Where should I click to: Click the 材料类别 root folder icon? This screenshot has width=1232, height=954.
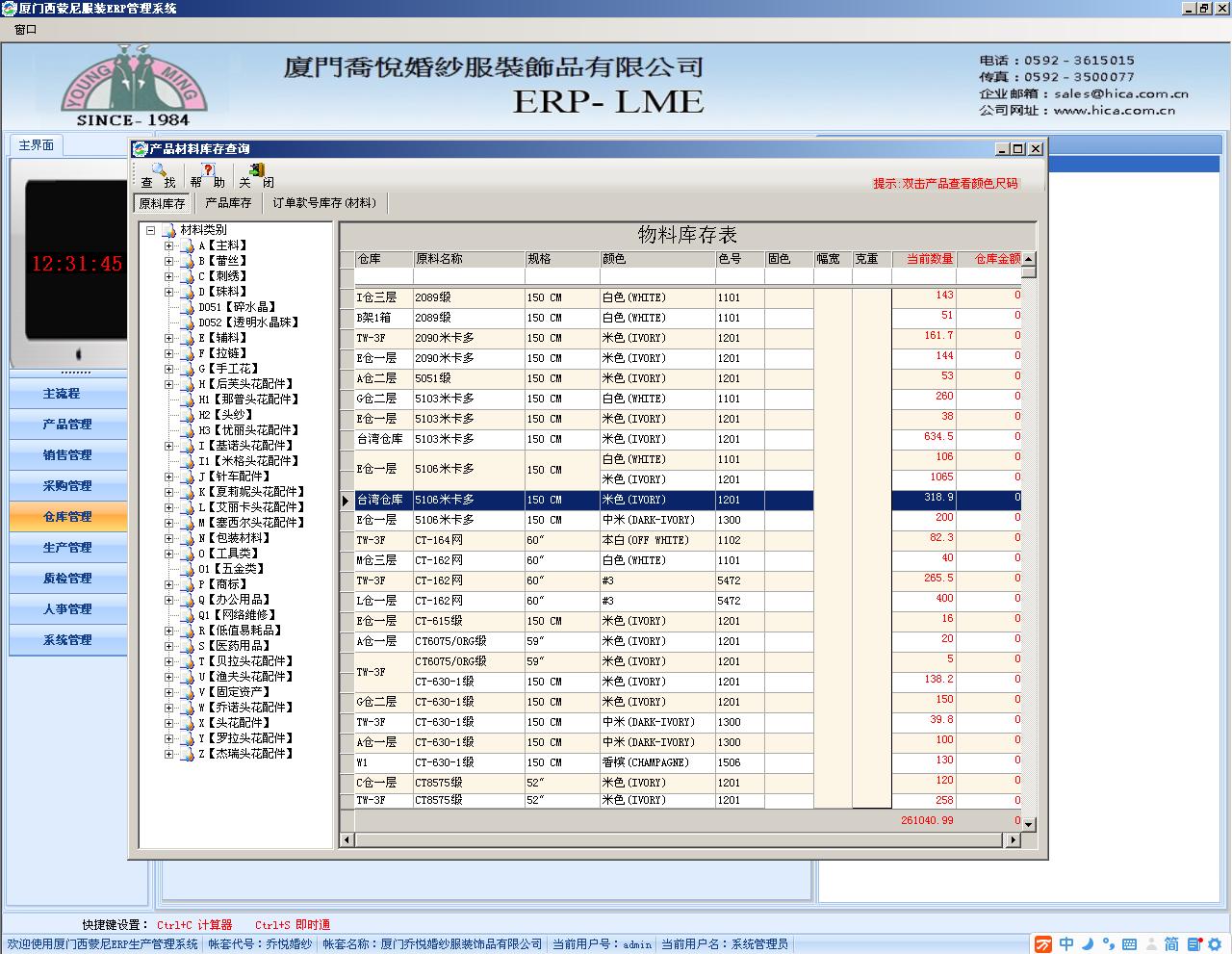(170, 230)
